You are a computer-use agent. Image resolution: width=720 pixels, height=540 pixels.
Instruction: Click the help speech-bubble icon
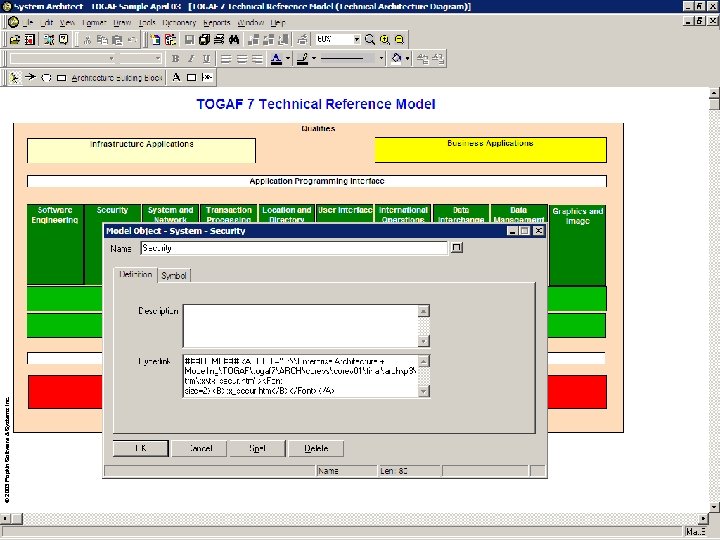(63, 40)
